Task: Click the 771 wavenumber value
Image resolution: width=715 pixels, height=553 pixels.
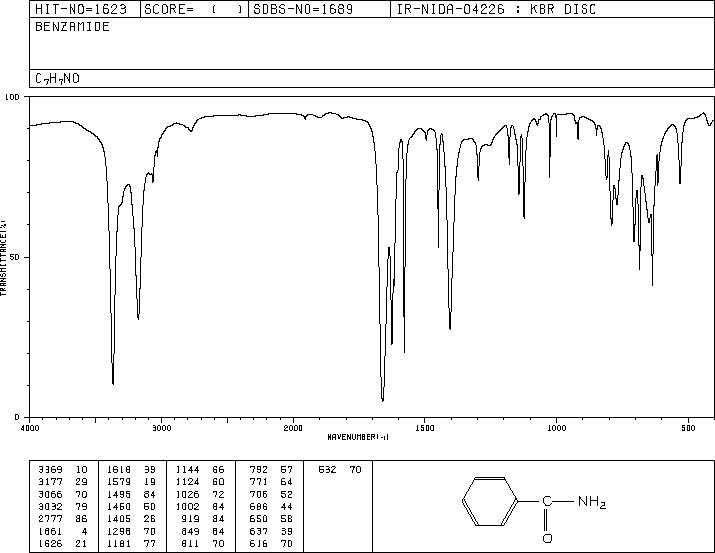Action: (259, 482)
